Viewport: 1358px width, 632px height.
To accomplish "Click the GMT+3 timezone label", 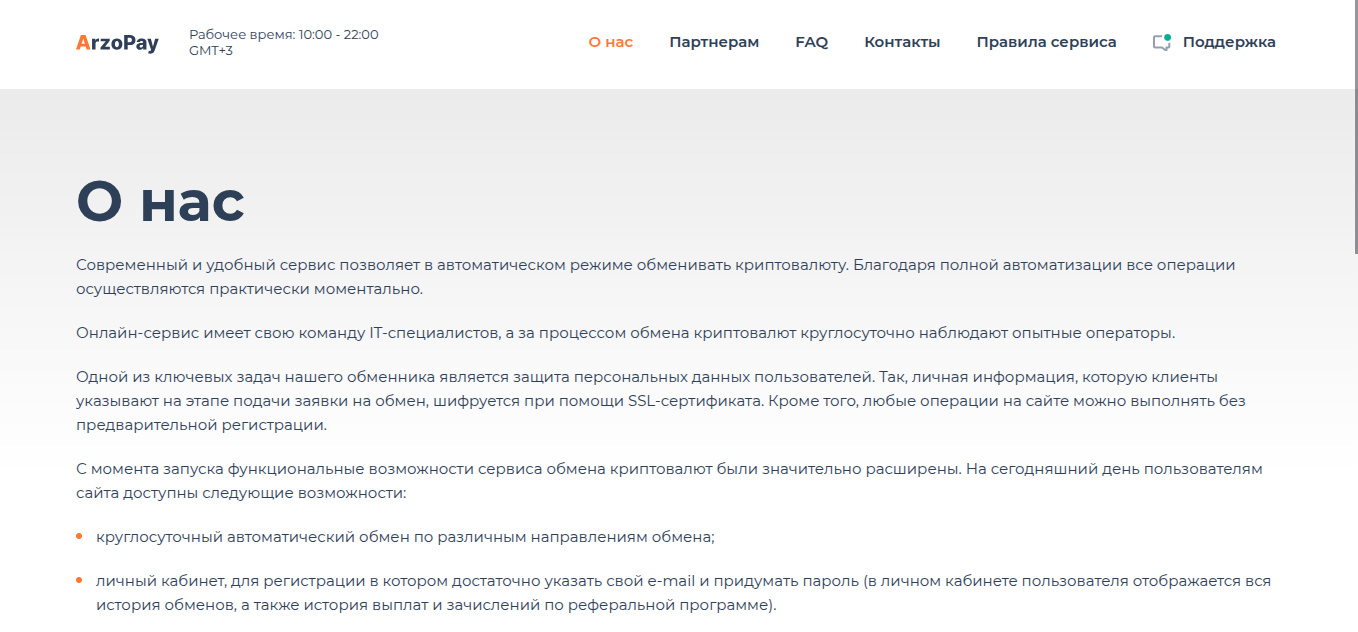I will tap(211, 51).
